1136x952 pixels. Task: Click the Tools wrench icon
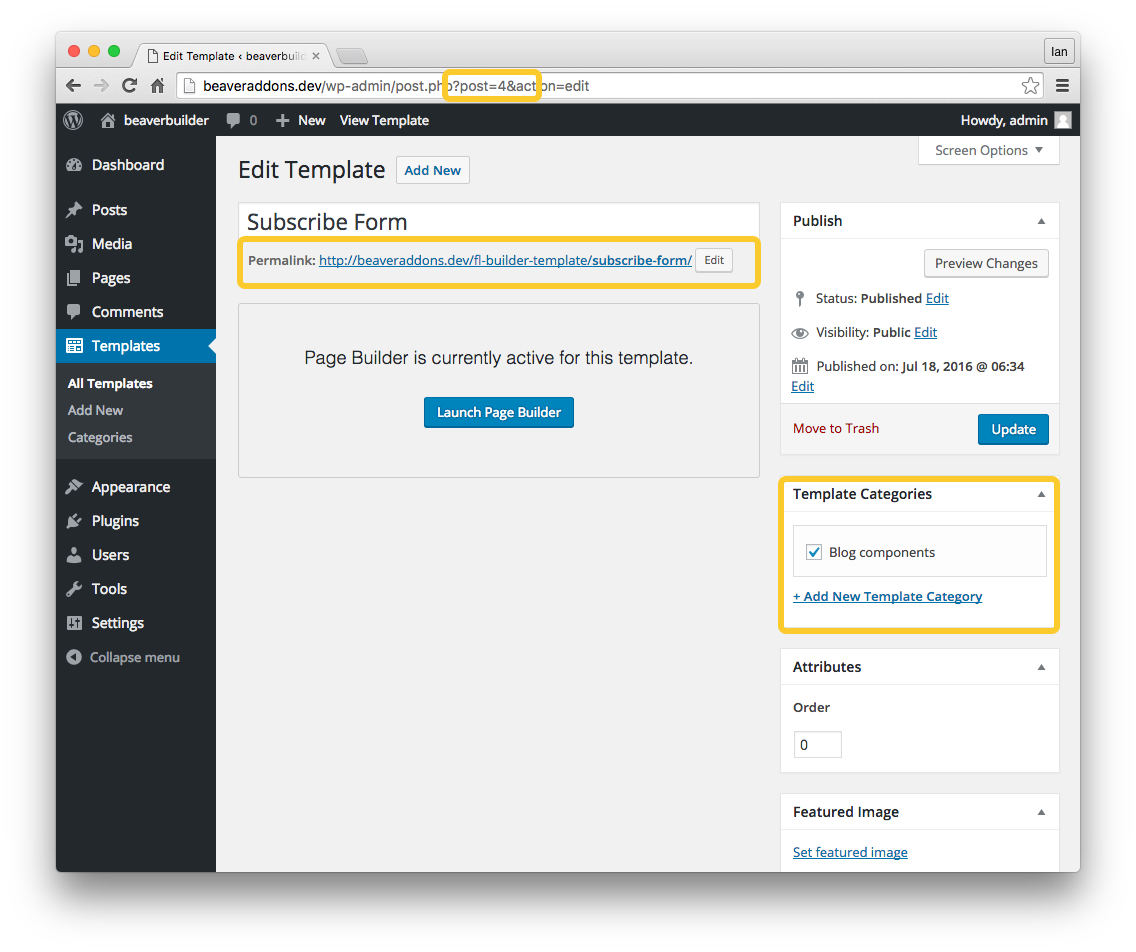pyautogui.click(x=74, y=589)
